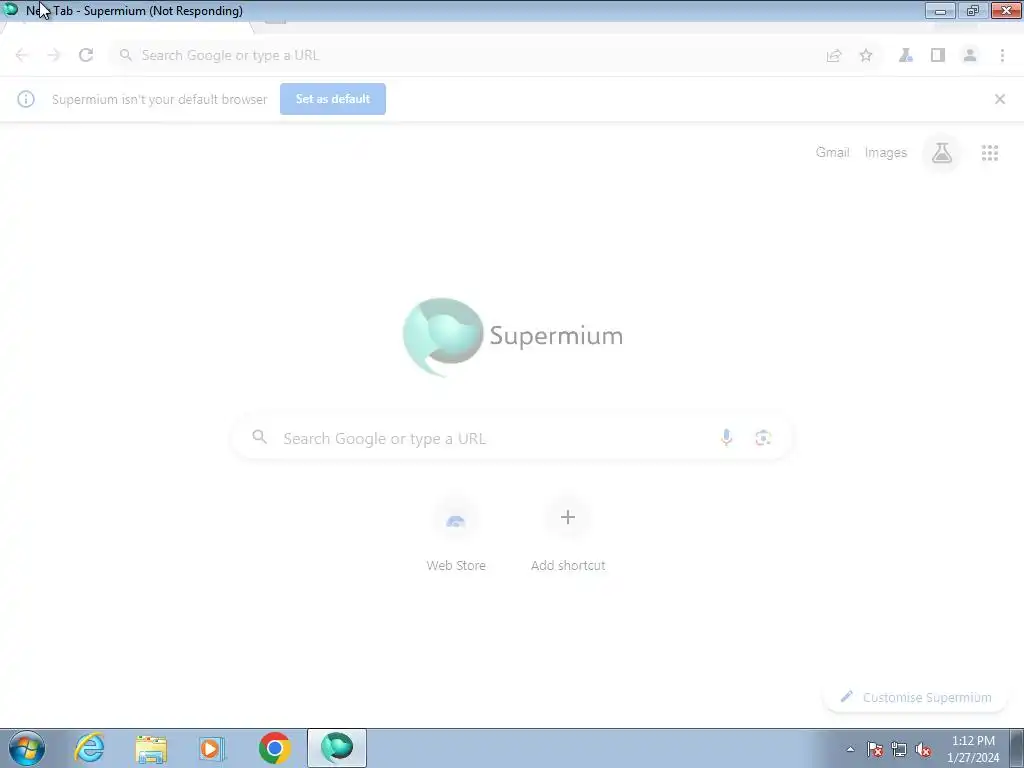Click the magnifier icon in the page search box

coord(259,437)
